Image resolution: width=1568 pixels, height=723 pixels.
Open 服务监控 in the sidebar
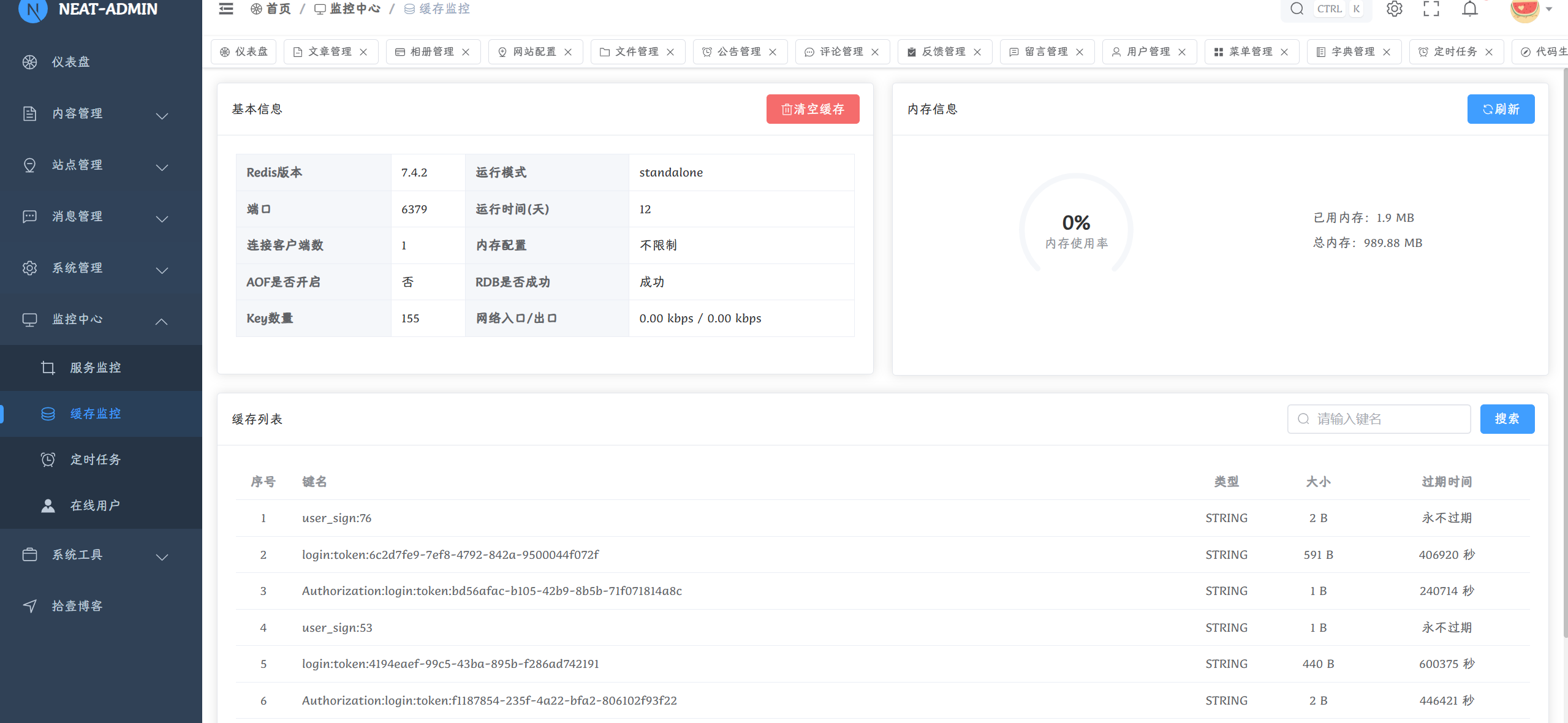tap(96, 368)
